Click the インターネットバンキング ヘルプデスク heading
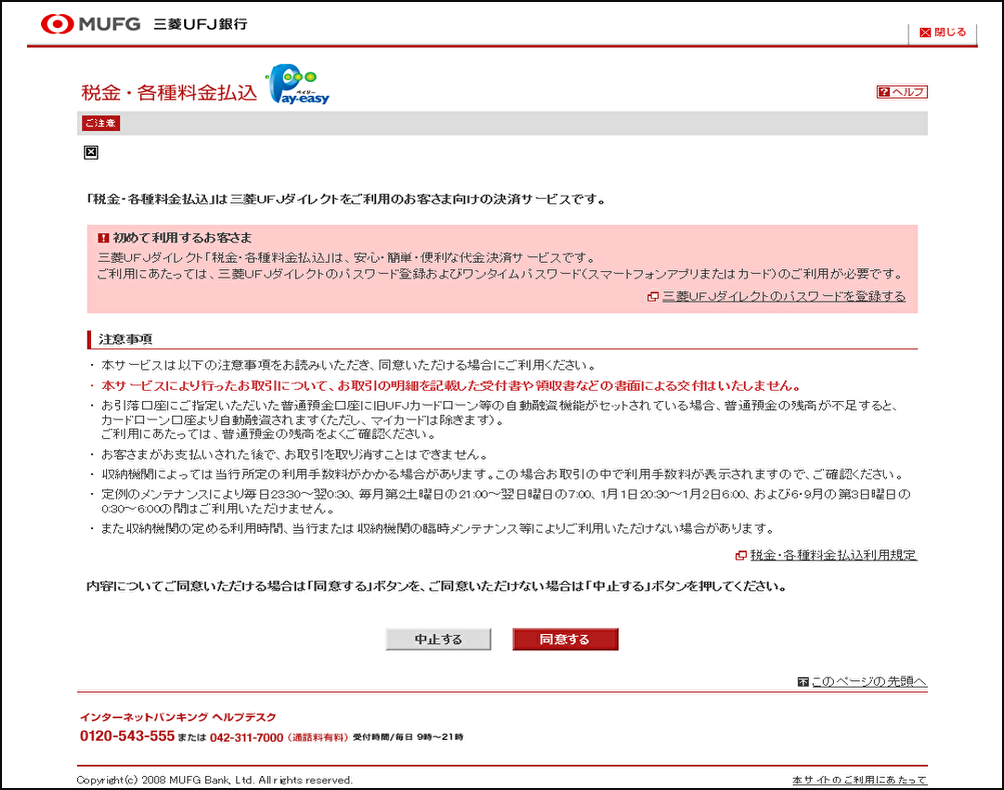 coord(178,717)
